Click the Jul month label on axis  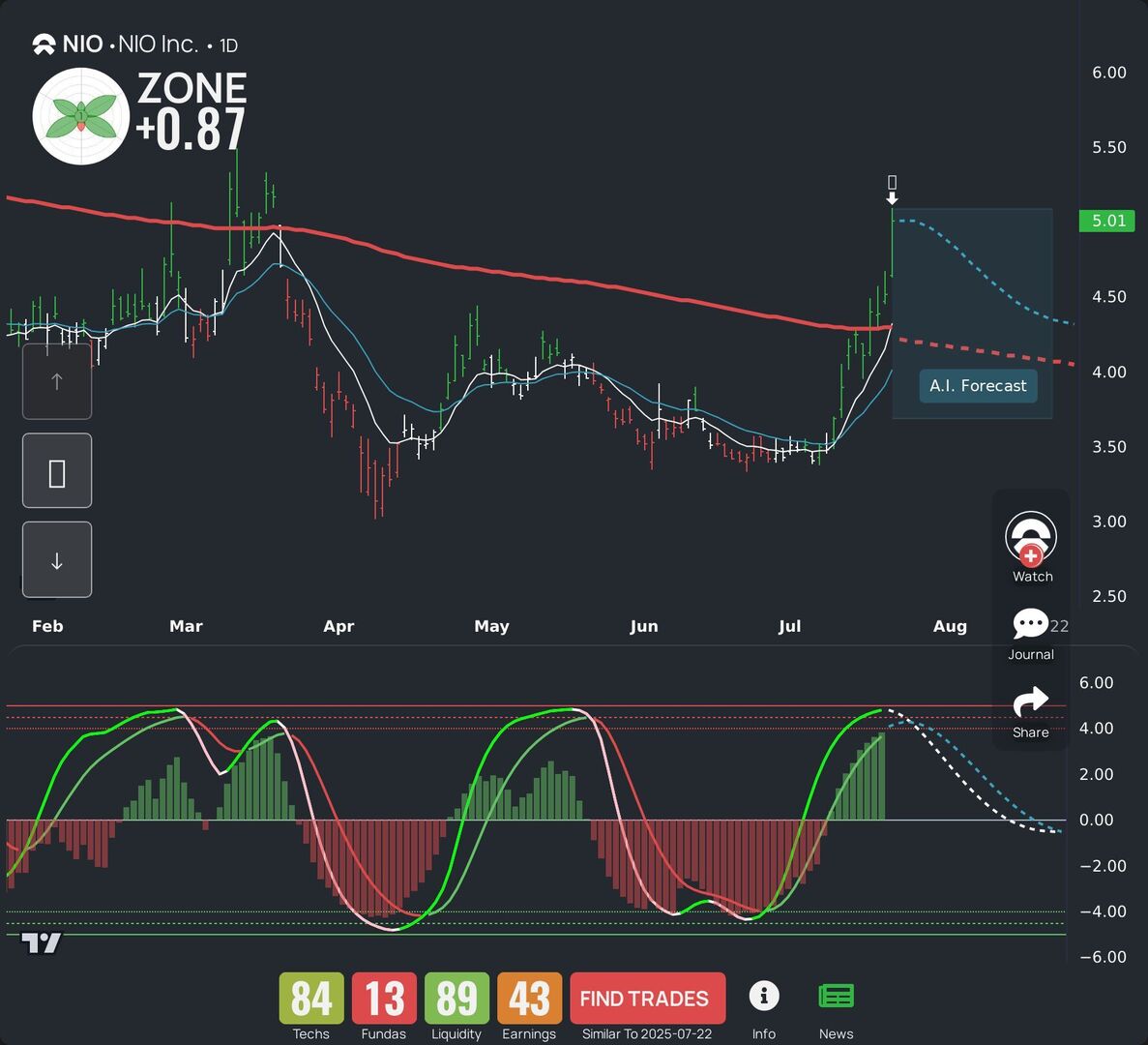pos(789,626)
